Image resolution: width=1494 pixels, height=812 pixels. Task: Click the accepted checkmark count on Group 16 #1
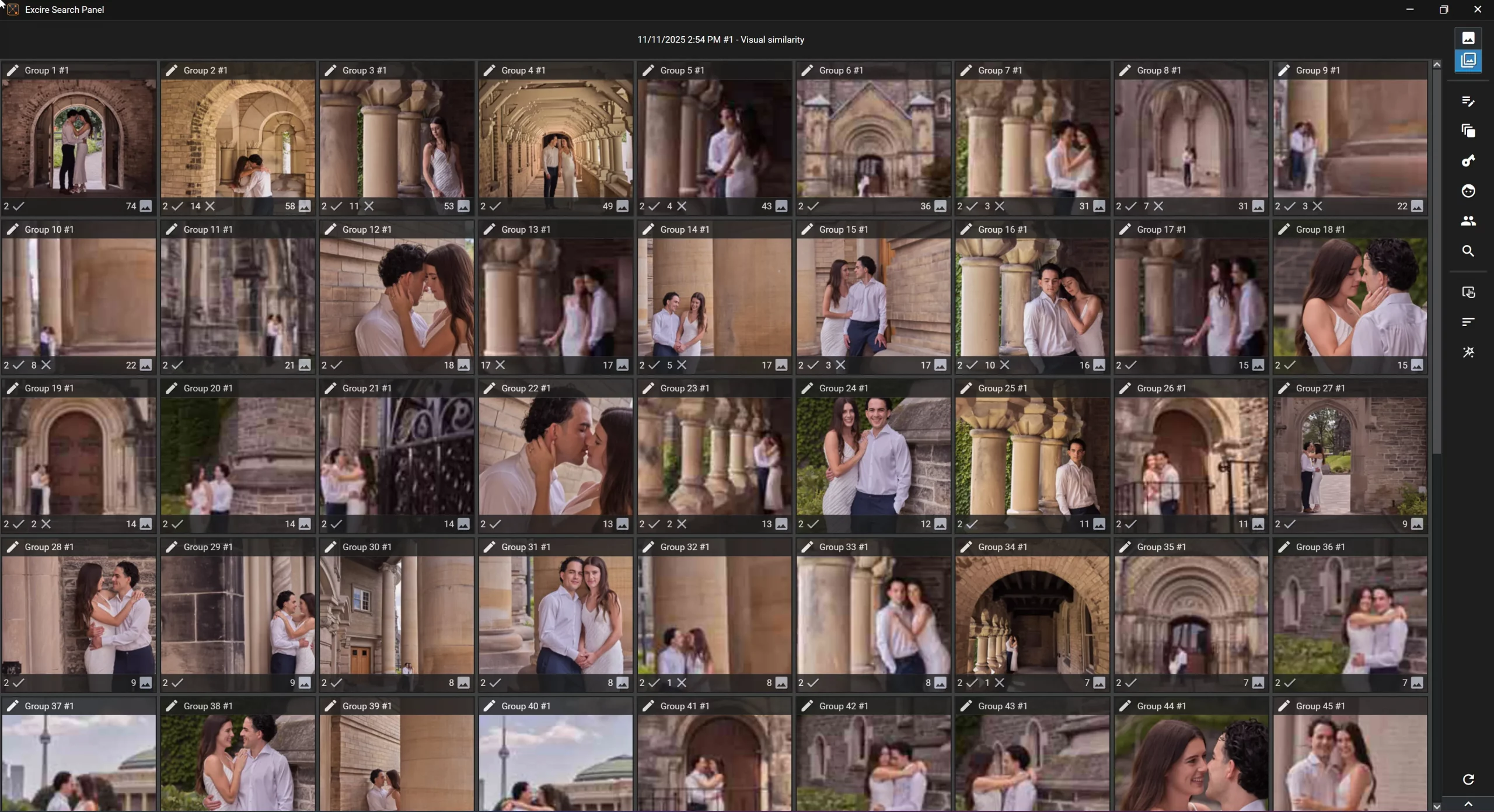point(967,365)
